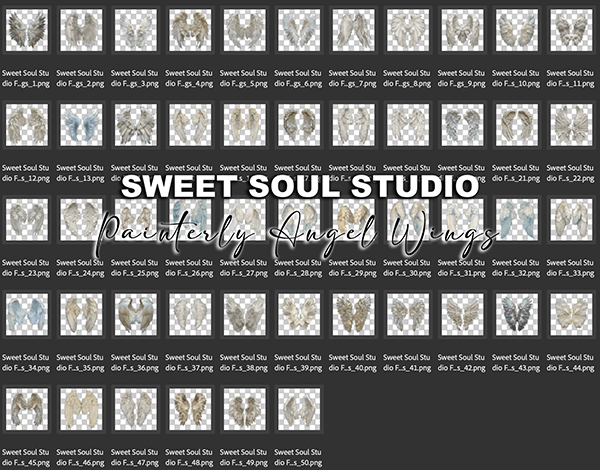Click the file name ending s_48.png
Image resolution: width=600 pixels, height=470 pixels.
coord(189,457)
